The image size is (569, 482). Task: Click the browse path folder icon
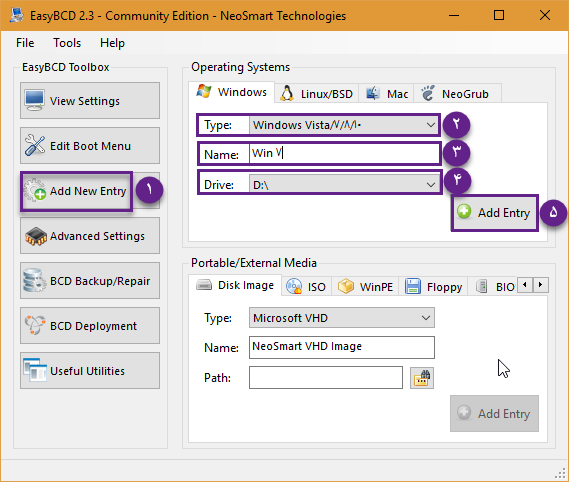(422, 378)
